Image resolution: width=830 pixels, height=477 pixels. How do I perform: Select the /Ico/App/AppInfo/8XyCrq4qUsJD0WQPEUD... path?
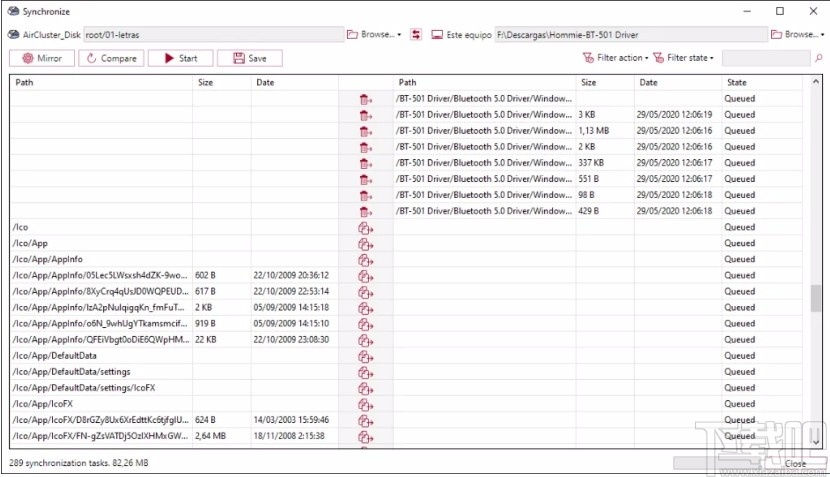101,291
